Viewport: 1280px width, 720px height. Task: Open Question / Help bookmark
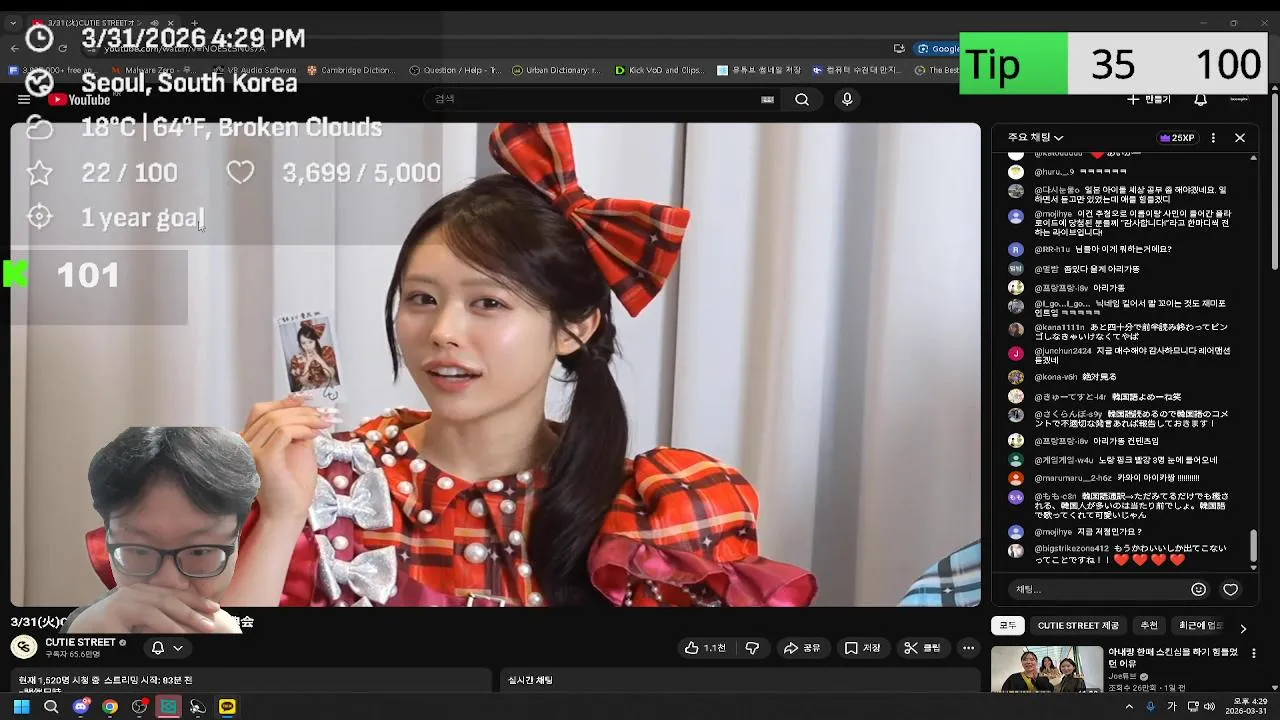(x=454, y=70)
